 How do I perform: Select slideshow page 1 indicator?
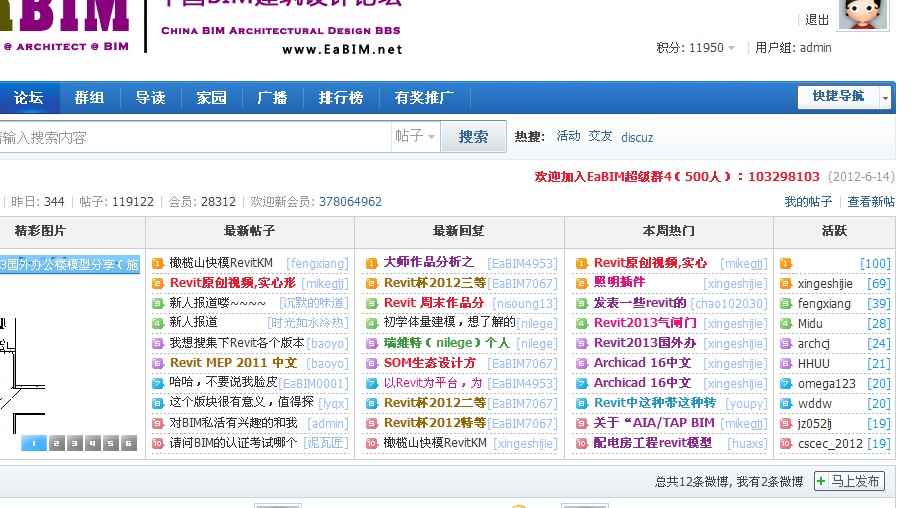pyautogui.click(x=34, y=443)
